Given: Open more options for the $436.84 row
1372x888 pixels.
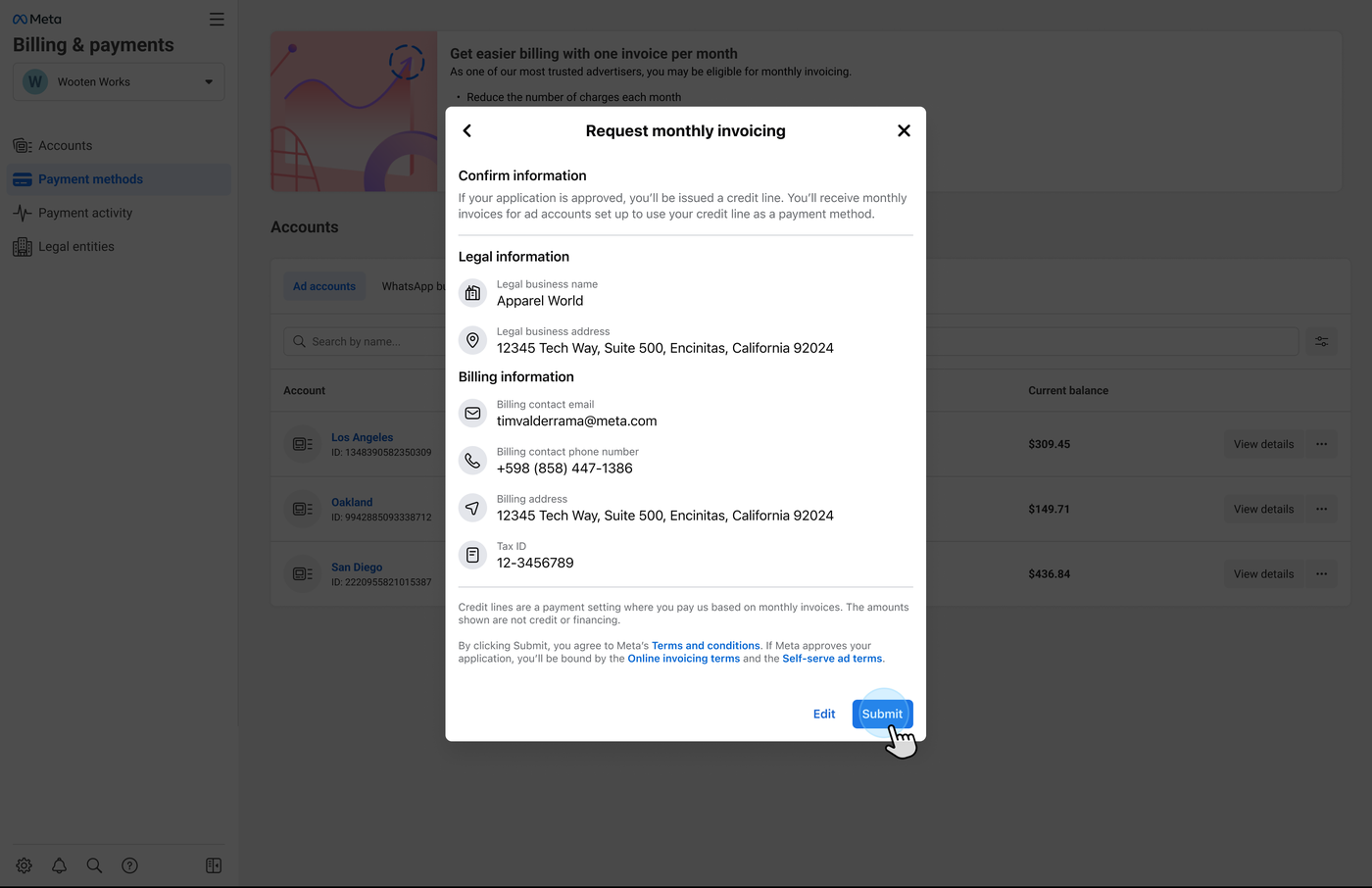Looking at the screenshot, I should (1321, 573).
